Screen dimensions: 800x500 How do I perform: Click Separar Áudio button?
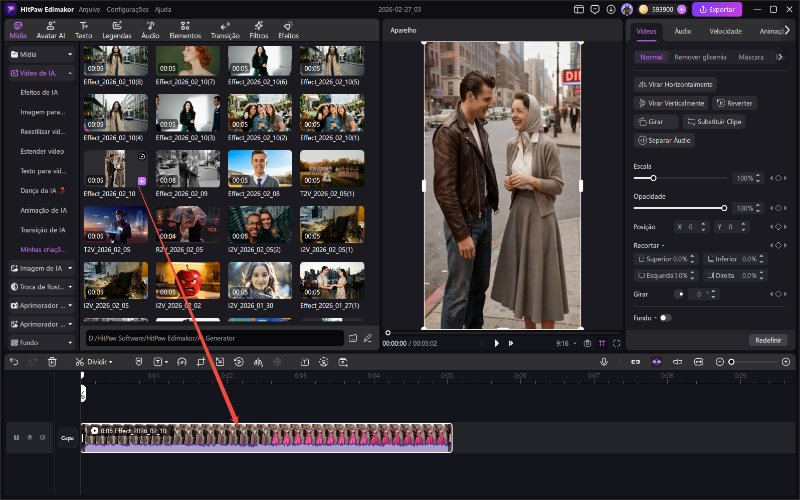[664, 140]
